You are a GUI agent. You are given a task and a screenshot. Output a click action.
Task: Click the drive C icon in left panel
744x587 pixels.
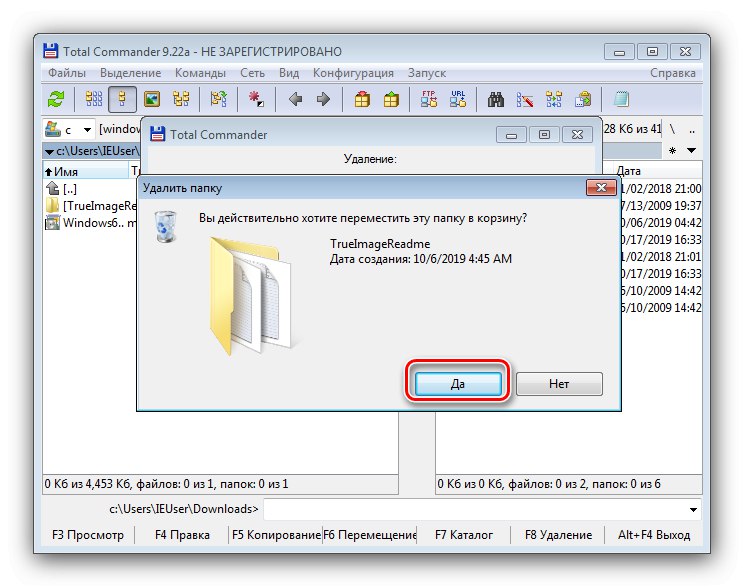pos(52,129)
